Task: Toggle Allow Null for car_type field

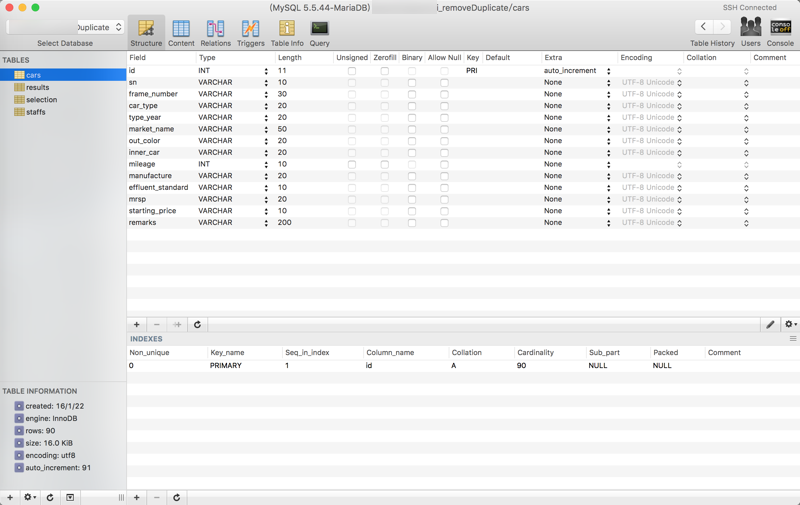Action: 444,106
